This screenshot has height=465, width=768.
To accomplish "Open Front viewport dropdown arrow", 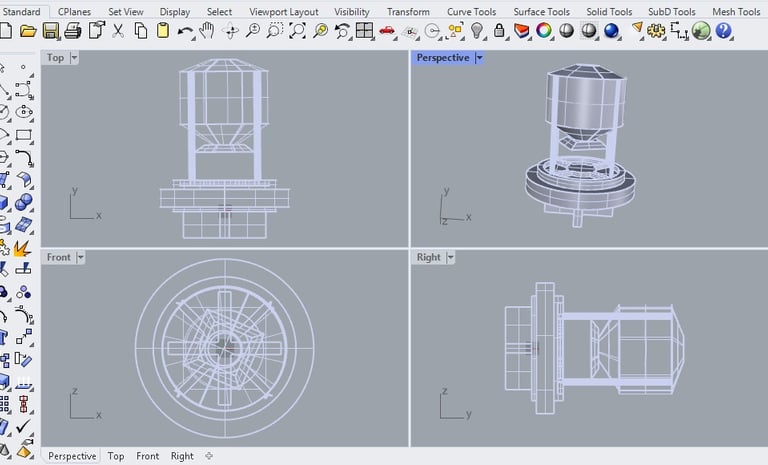I will pos(81,257).
